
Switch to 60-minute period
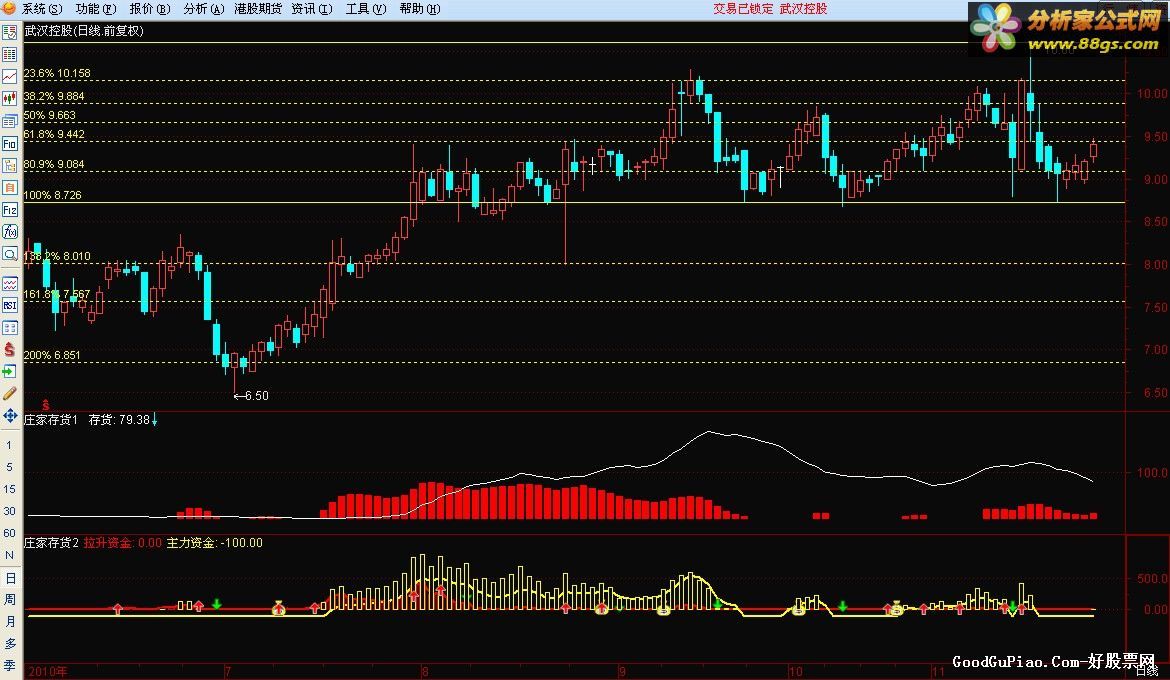point(10,533)
